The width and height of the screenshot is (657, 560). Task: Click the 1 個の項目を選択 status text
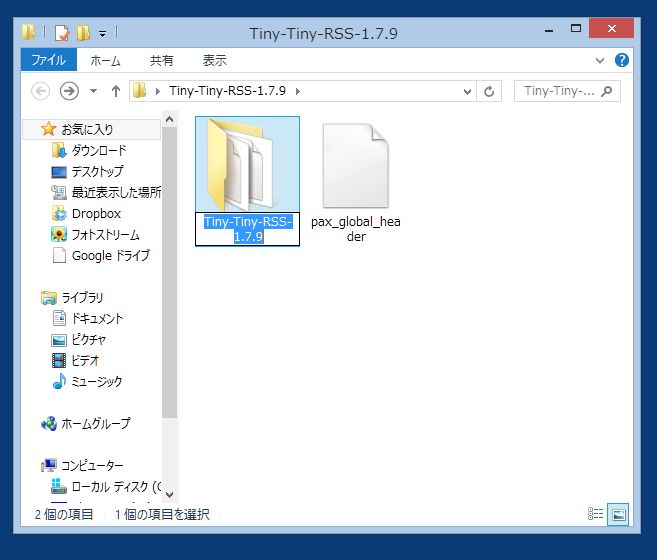point(162,514)
